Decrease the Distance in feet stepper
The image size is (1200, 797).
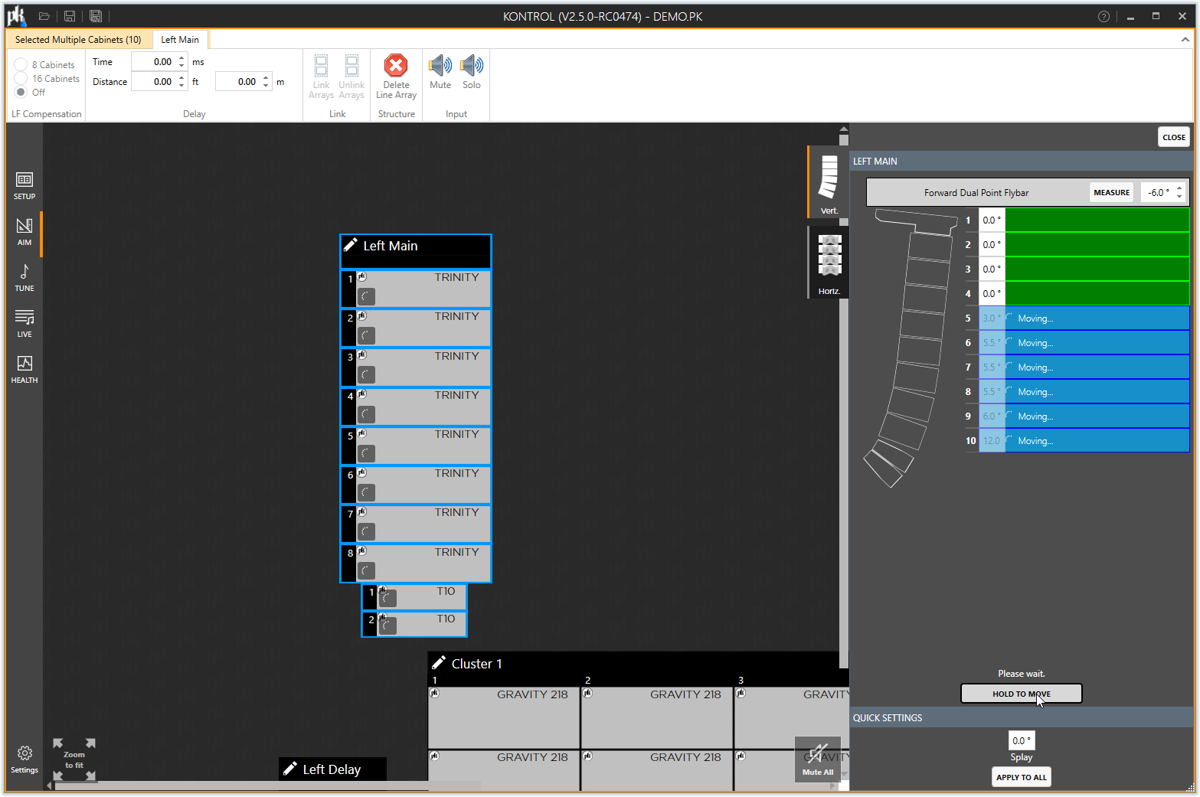[181, 86]
